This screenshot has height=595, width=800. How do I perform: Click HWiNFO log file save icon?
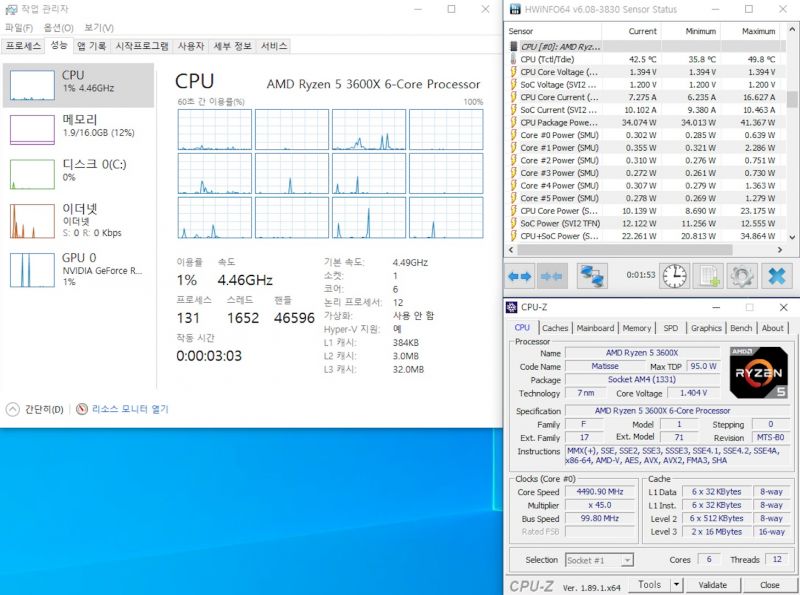point(708,276)
